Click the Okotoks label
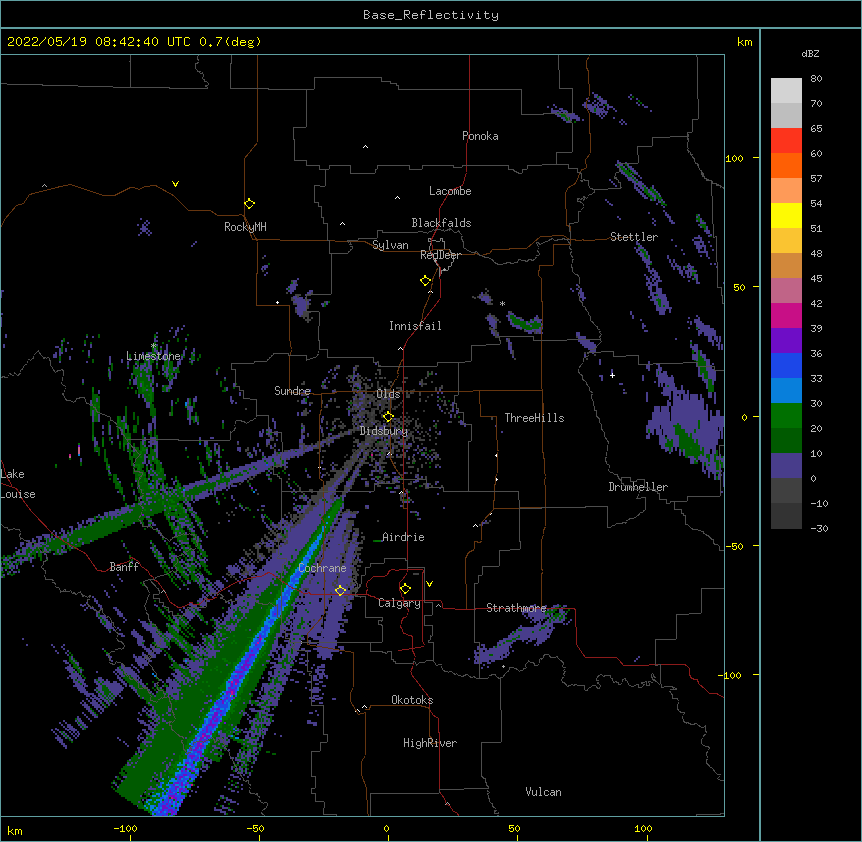This screenshot has height=842, width=862. pyautogui.click(x=412, y=700)
